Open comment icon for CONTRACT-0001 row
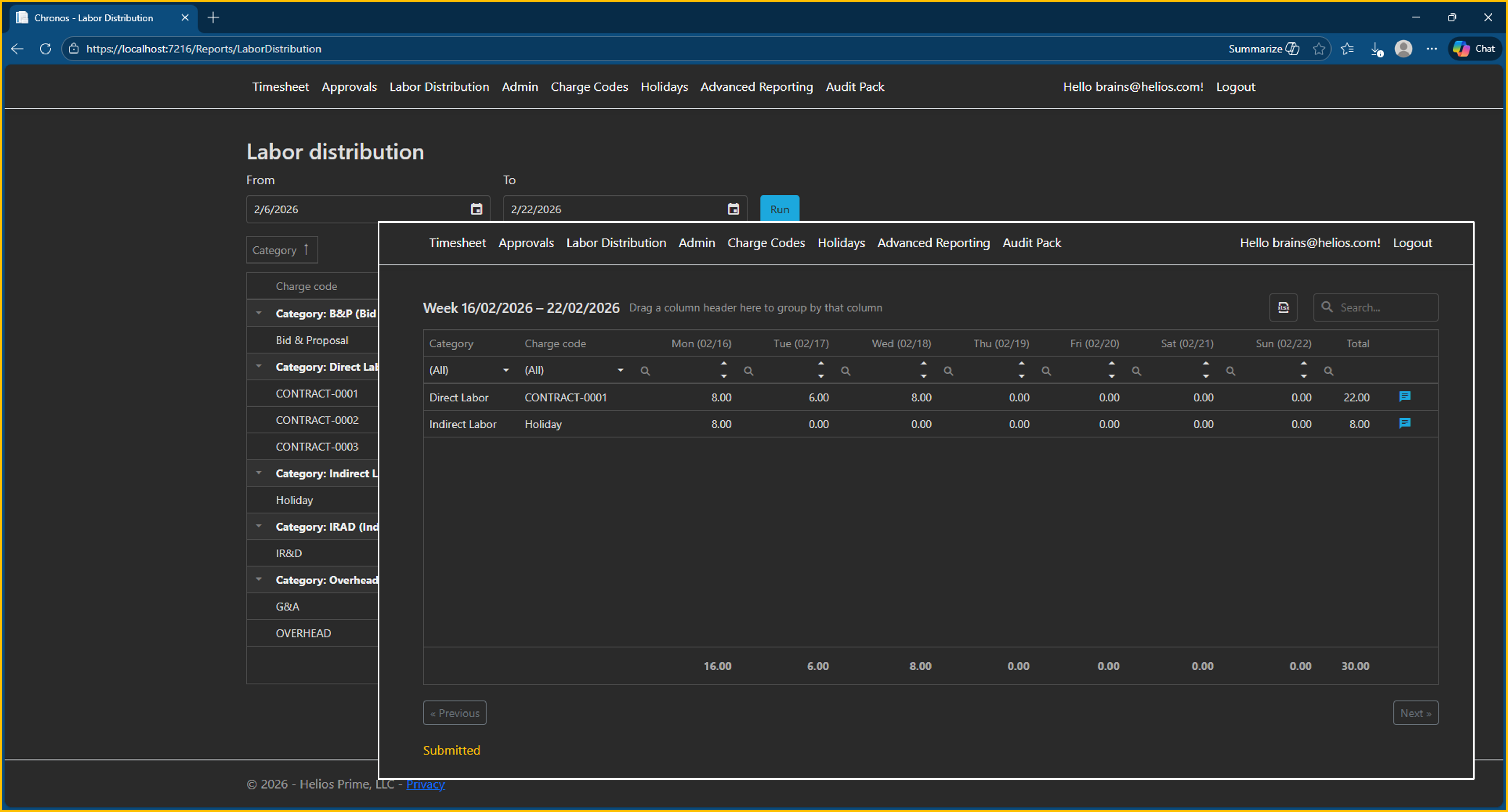Viewport: 1508px width, 812px height. pyautogui.click(x=1404, y=397)
